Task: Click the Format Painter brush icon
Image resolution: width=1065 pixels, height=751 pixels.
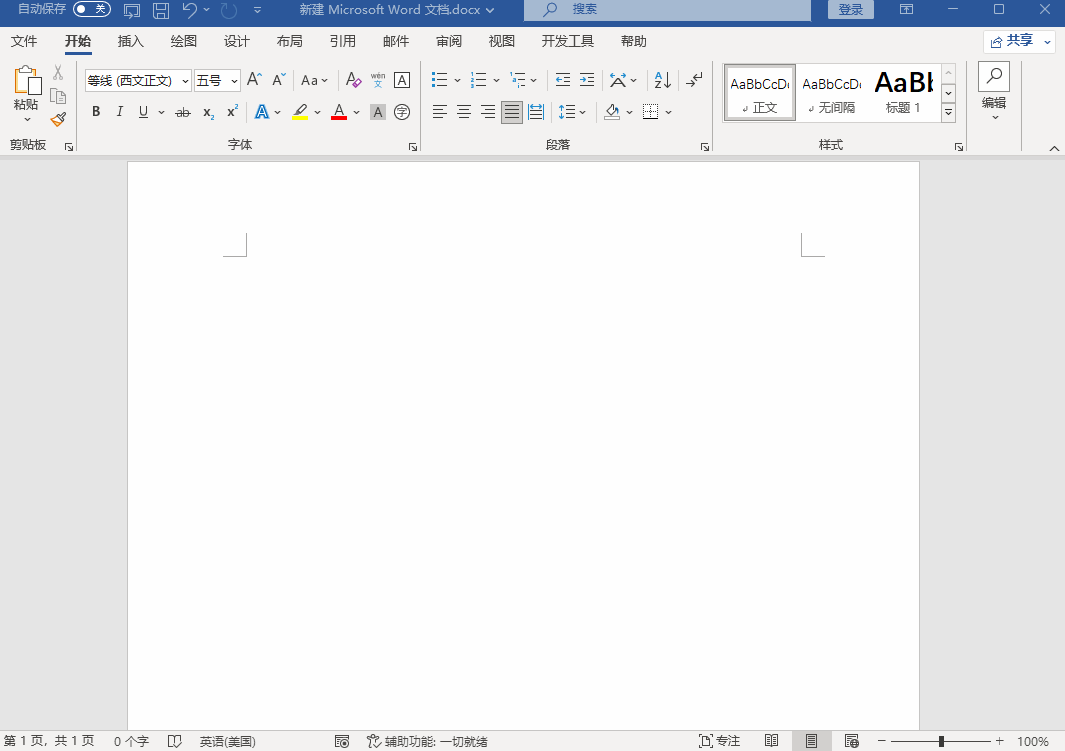Action: 58,120
